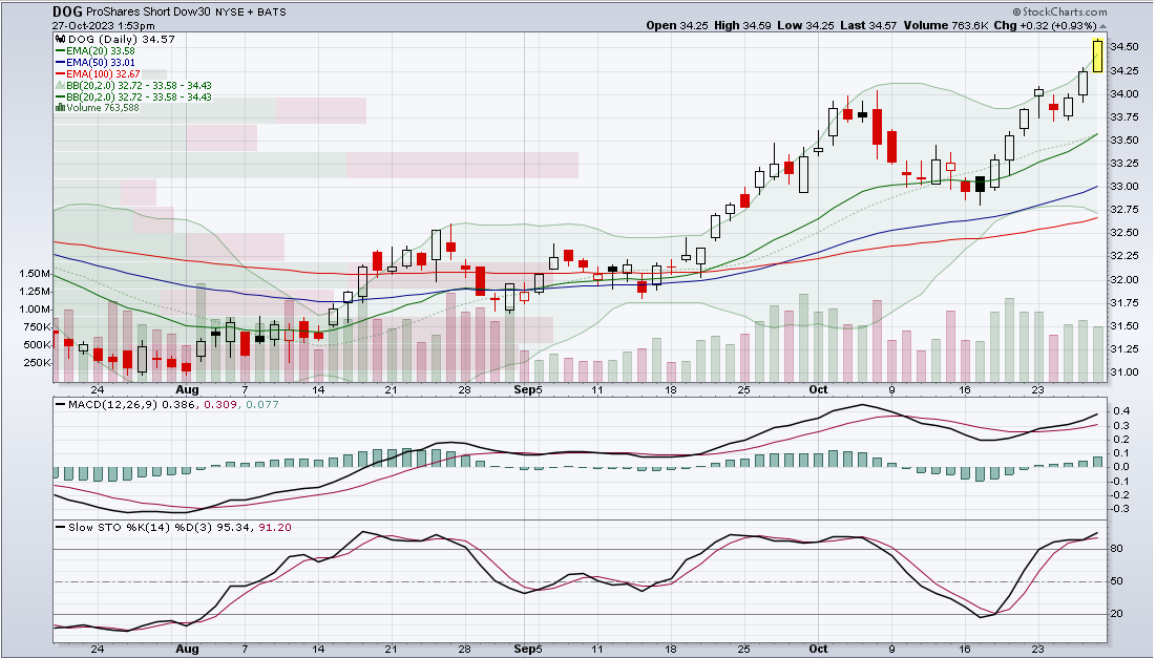Screen dimensions: 1153x659
Task: Click the Sep5 date label under the price panel
Action: click(x=528, y=390)
